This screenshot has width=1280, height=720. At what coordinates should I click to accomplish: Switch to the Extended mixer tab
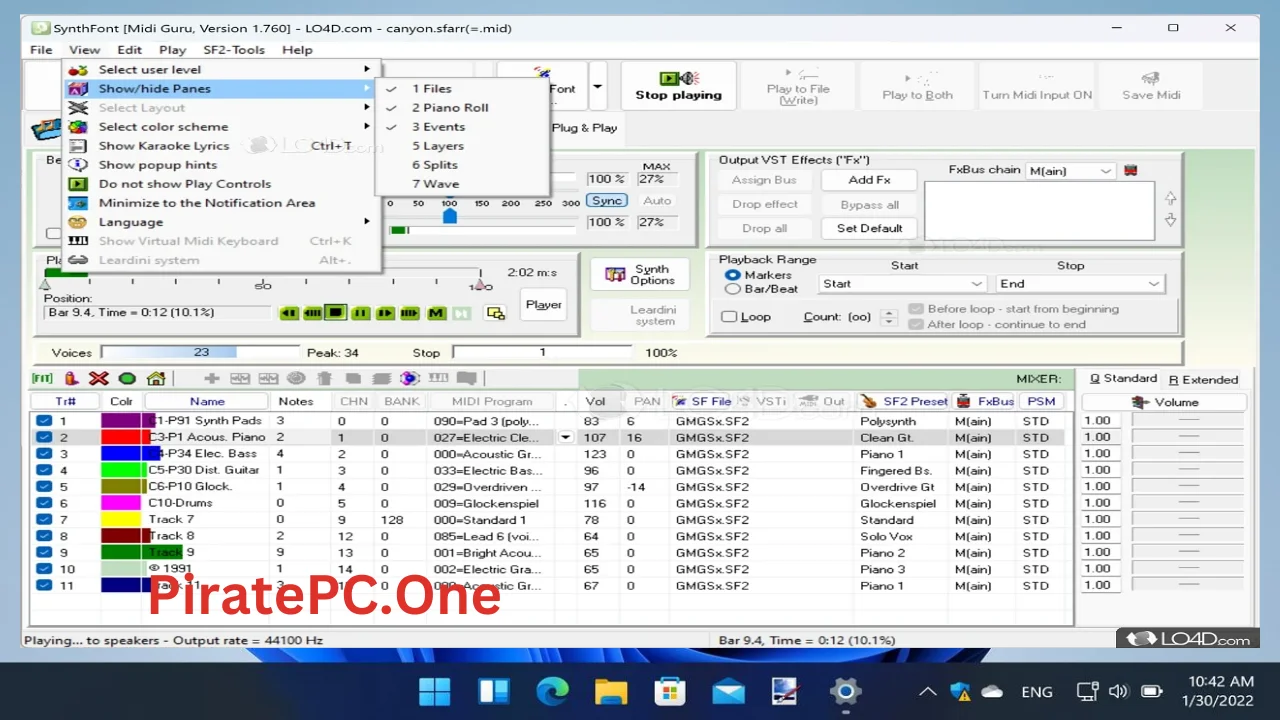click(1203, 379)
